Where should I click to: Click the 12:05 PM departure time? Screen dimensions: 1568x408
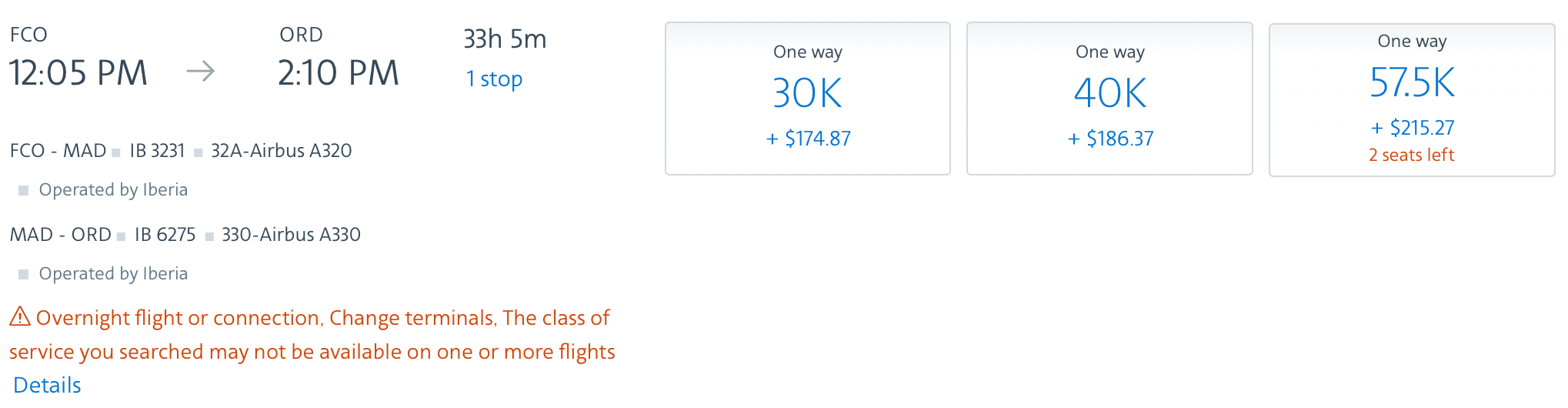(78, 73)
